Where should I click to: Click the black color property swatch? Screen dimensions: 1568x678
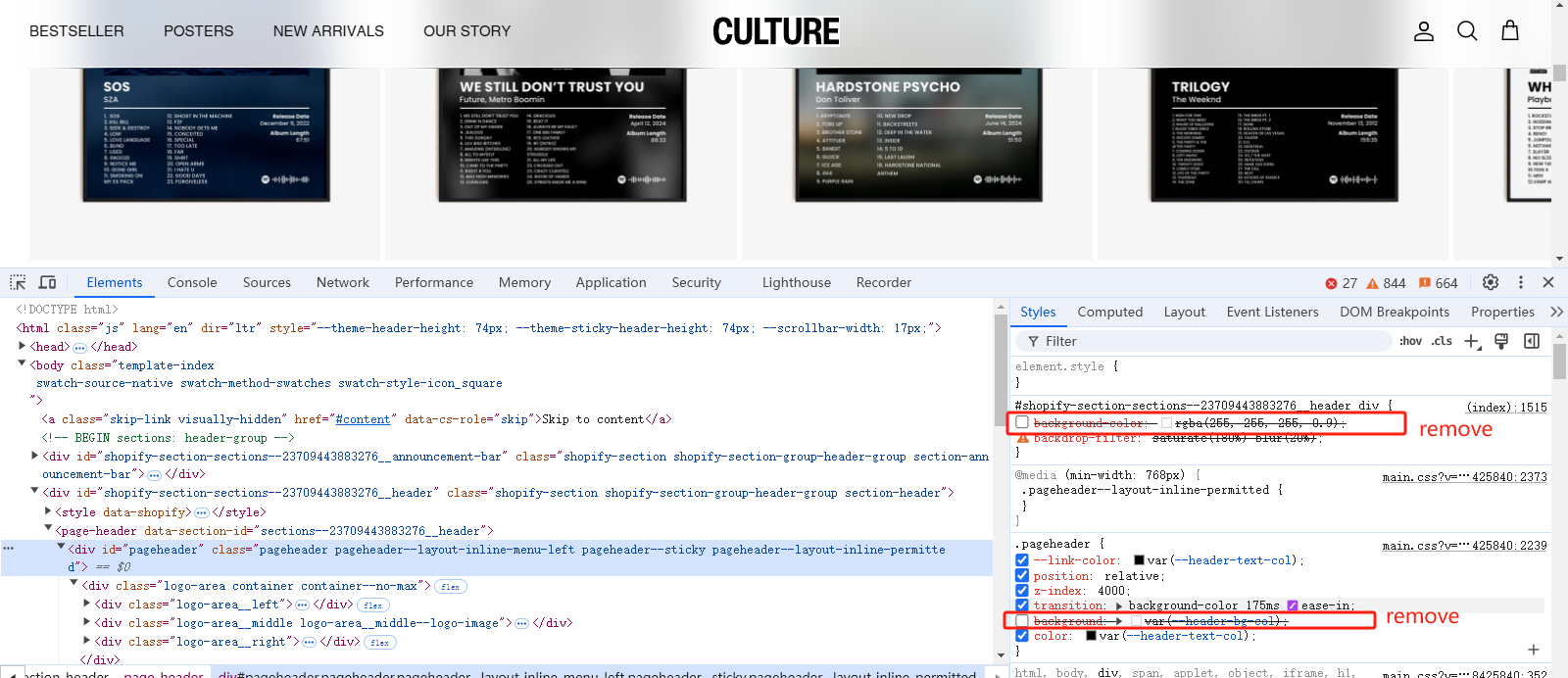[x=1091, y=636]
